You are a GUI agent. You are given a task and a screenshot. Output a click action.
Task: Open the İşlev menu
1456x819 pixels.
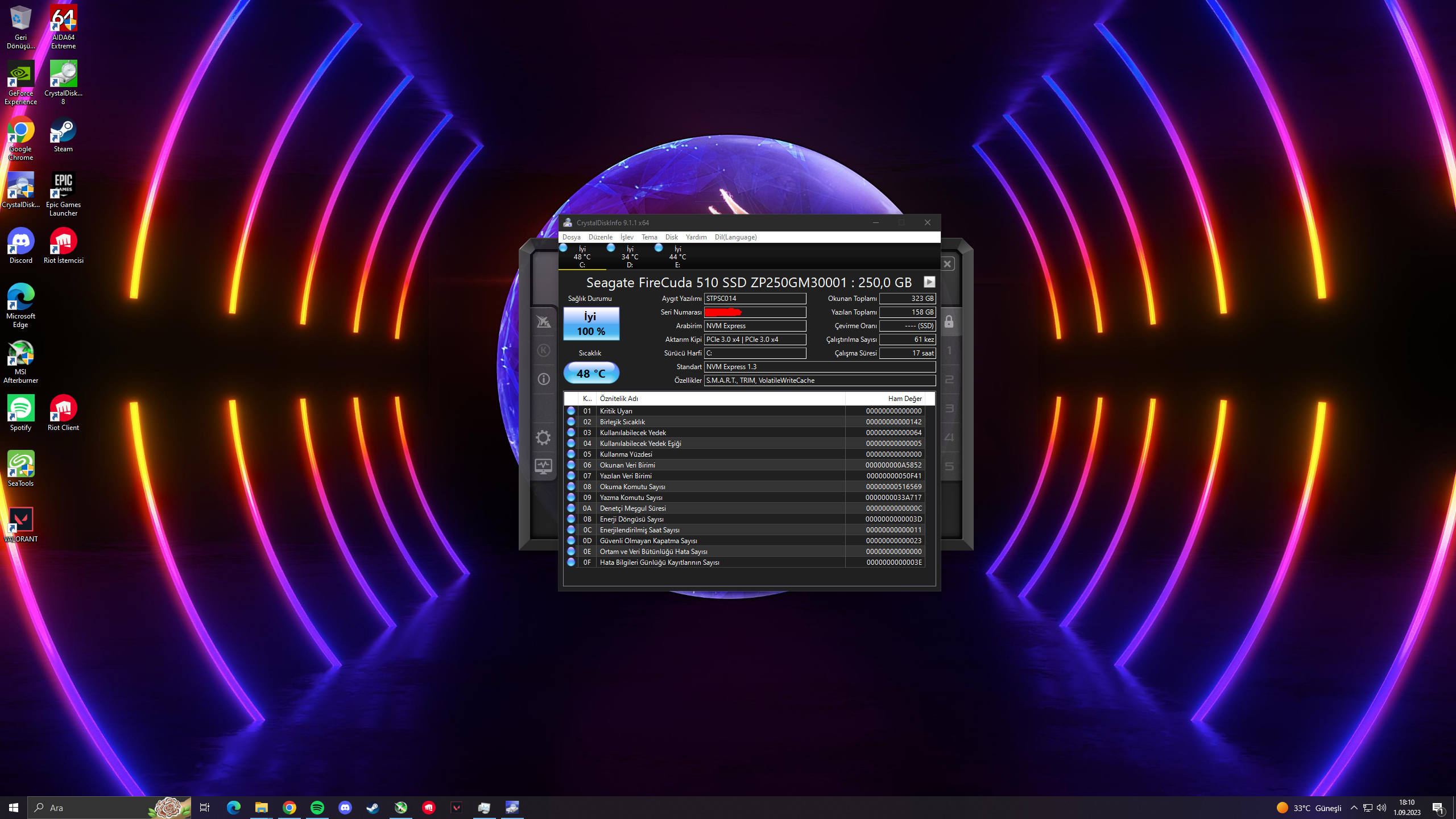point(627,237)
